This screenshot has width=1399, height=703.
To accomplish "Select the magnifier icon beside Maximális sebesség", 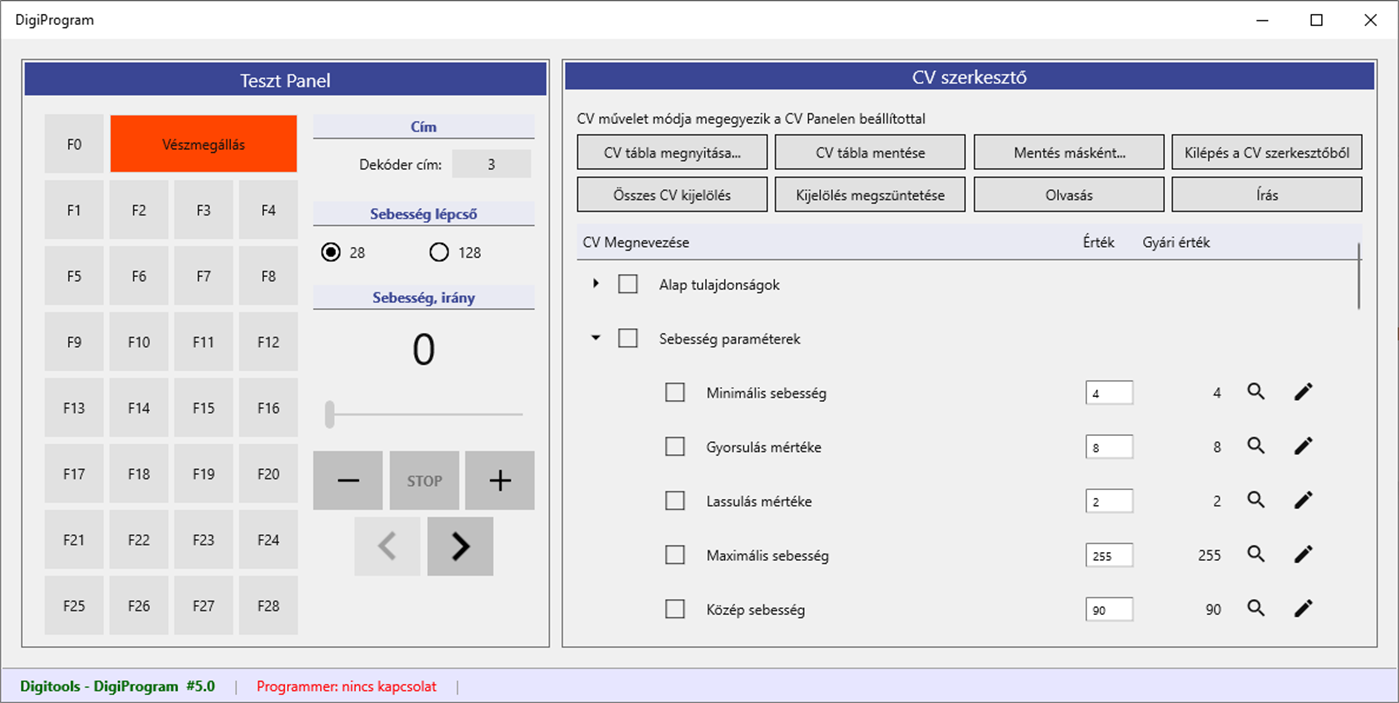I will click(1256, 554).
